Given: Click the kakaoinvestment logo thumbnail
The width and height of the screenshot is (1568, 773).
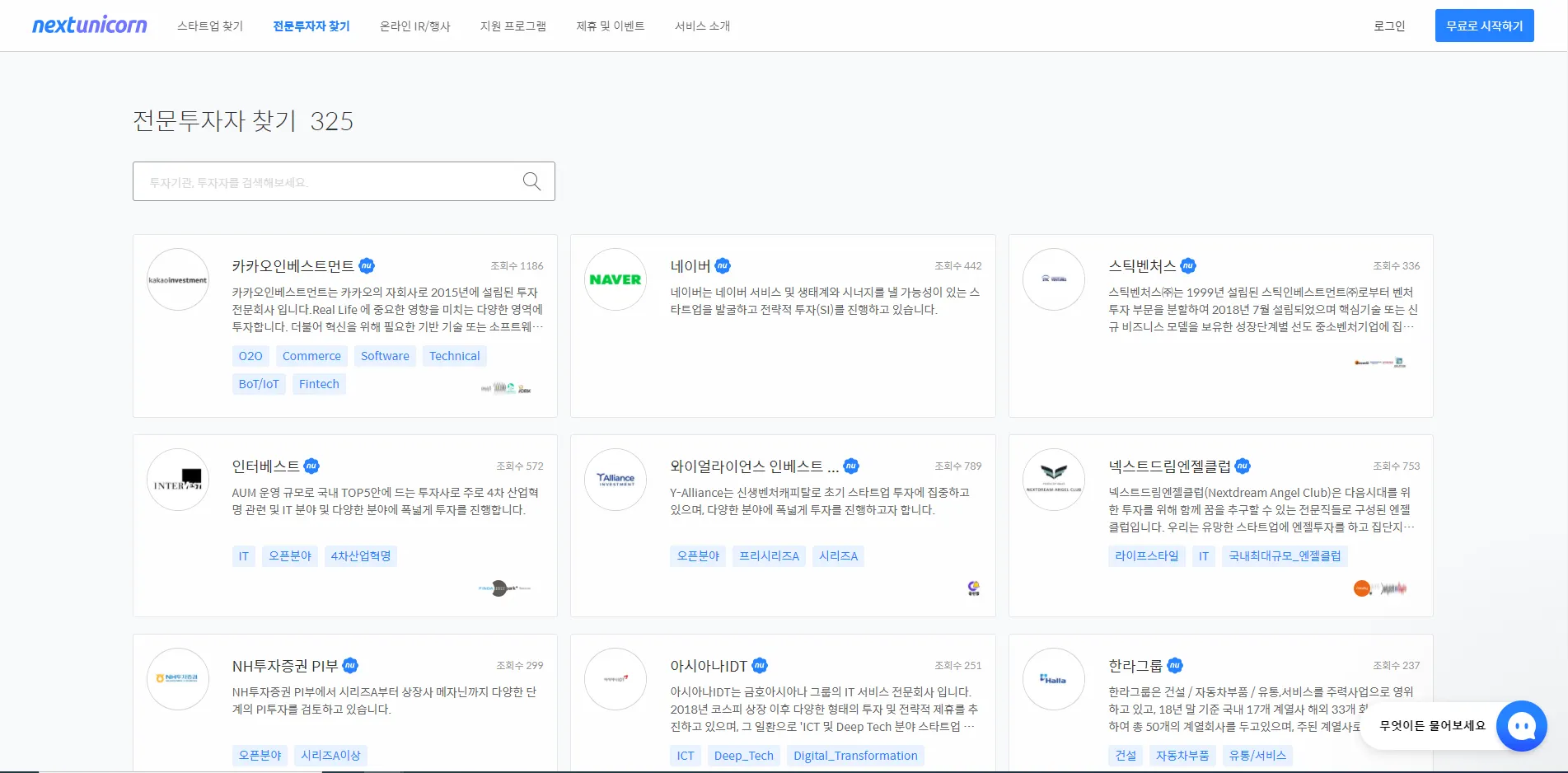Looking at the screenshot, I should 178,279.
